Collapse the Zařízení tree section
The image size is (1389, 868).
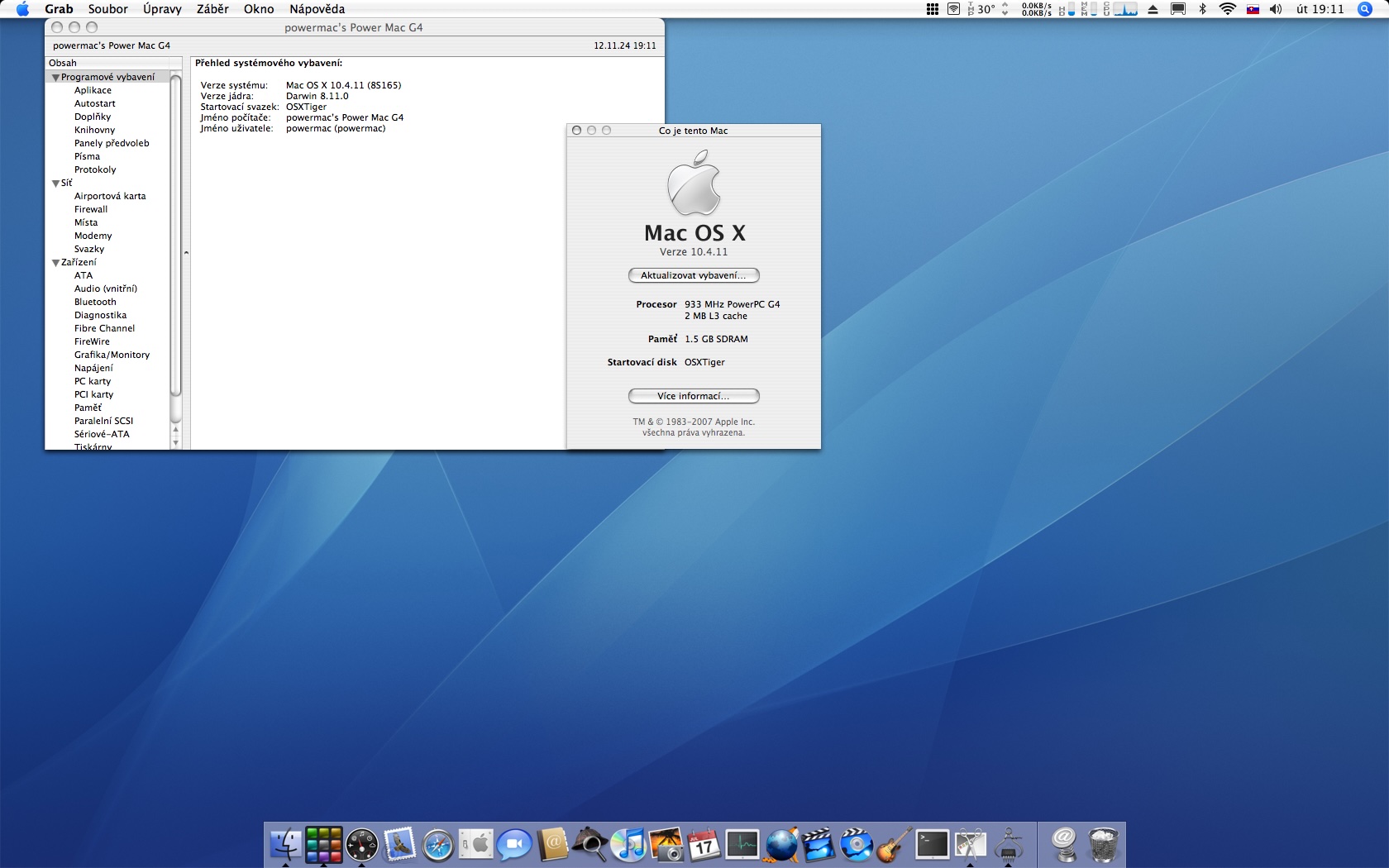click(x=56, y=263)
